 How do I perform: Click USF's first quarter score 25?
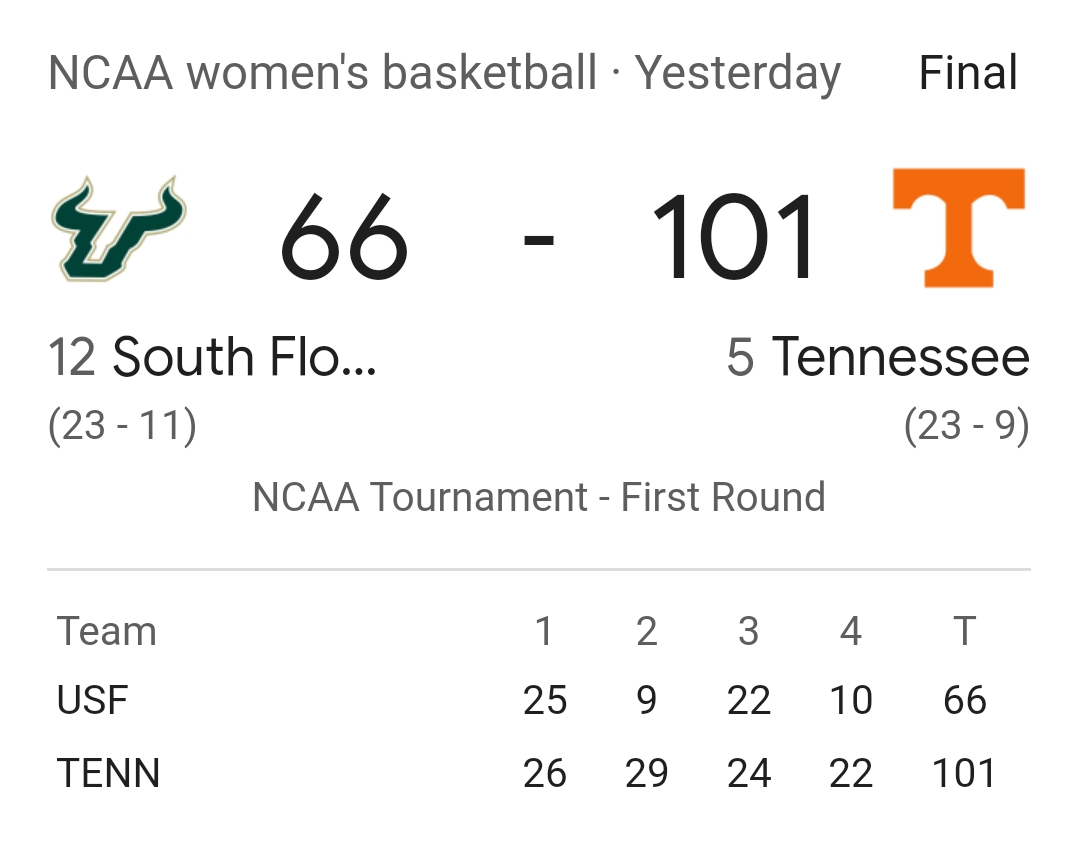tap(545, 700)
